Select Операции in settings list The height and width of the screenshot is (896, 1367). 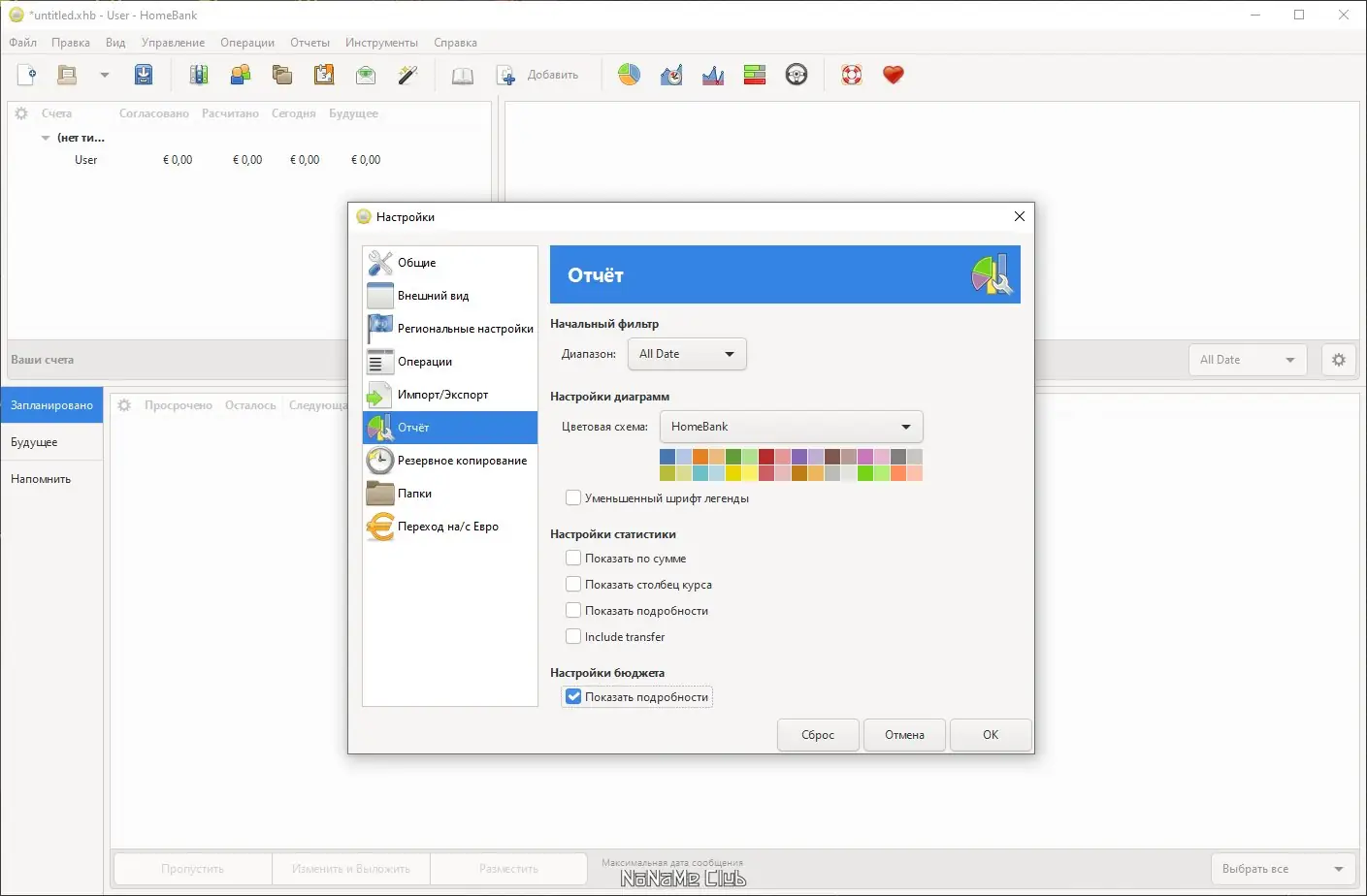pos(450,362)
